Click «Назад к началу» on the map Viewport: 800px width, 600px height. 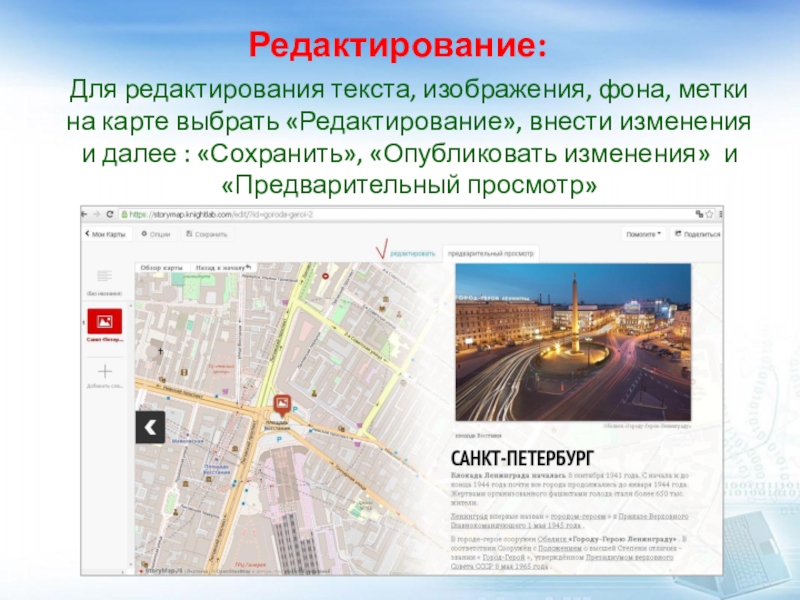coord(223,267)
